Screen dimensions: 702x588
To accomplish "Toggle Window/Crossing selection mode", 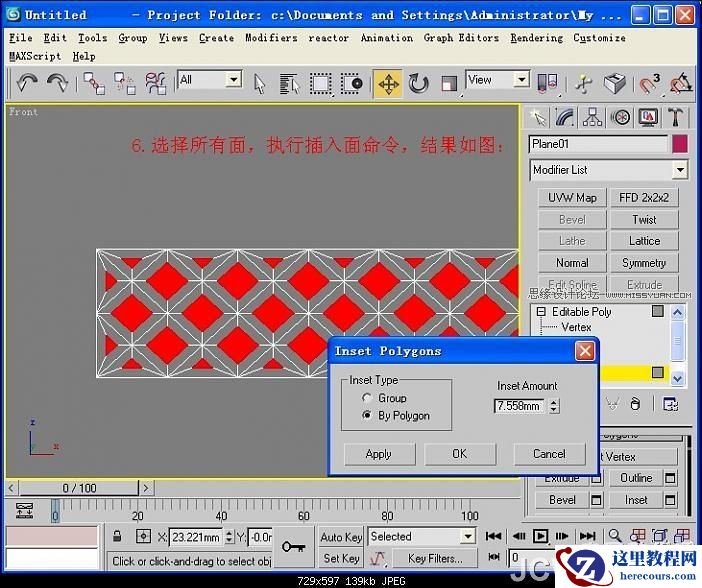I will coord(351,84).
